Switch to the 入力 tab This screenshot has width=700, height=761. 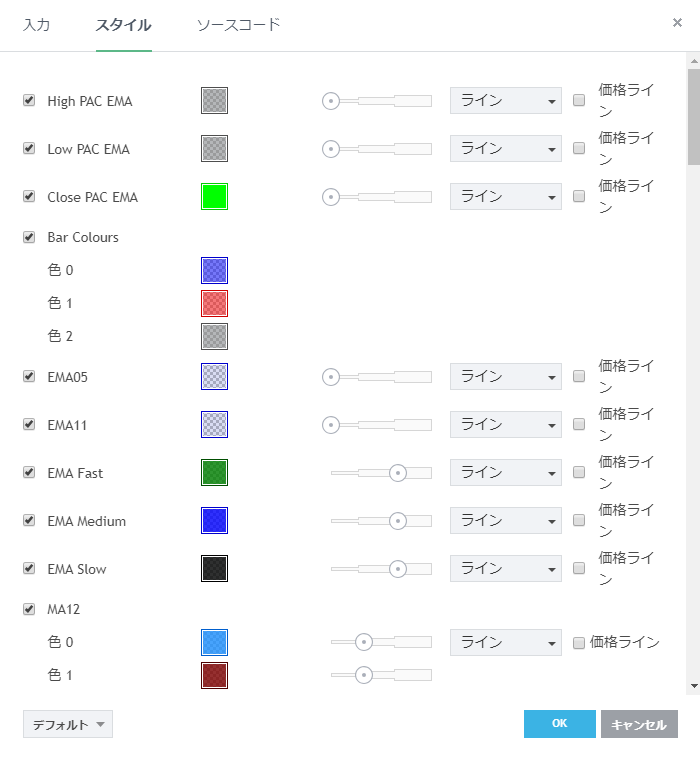click(37, 24)
